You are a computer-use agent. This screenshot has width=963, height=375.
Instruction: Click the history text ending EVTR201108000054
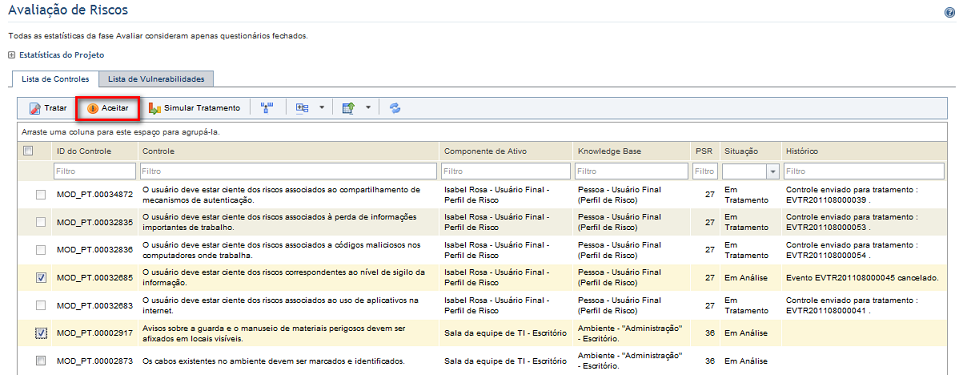tap(852, 250)
